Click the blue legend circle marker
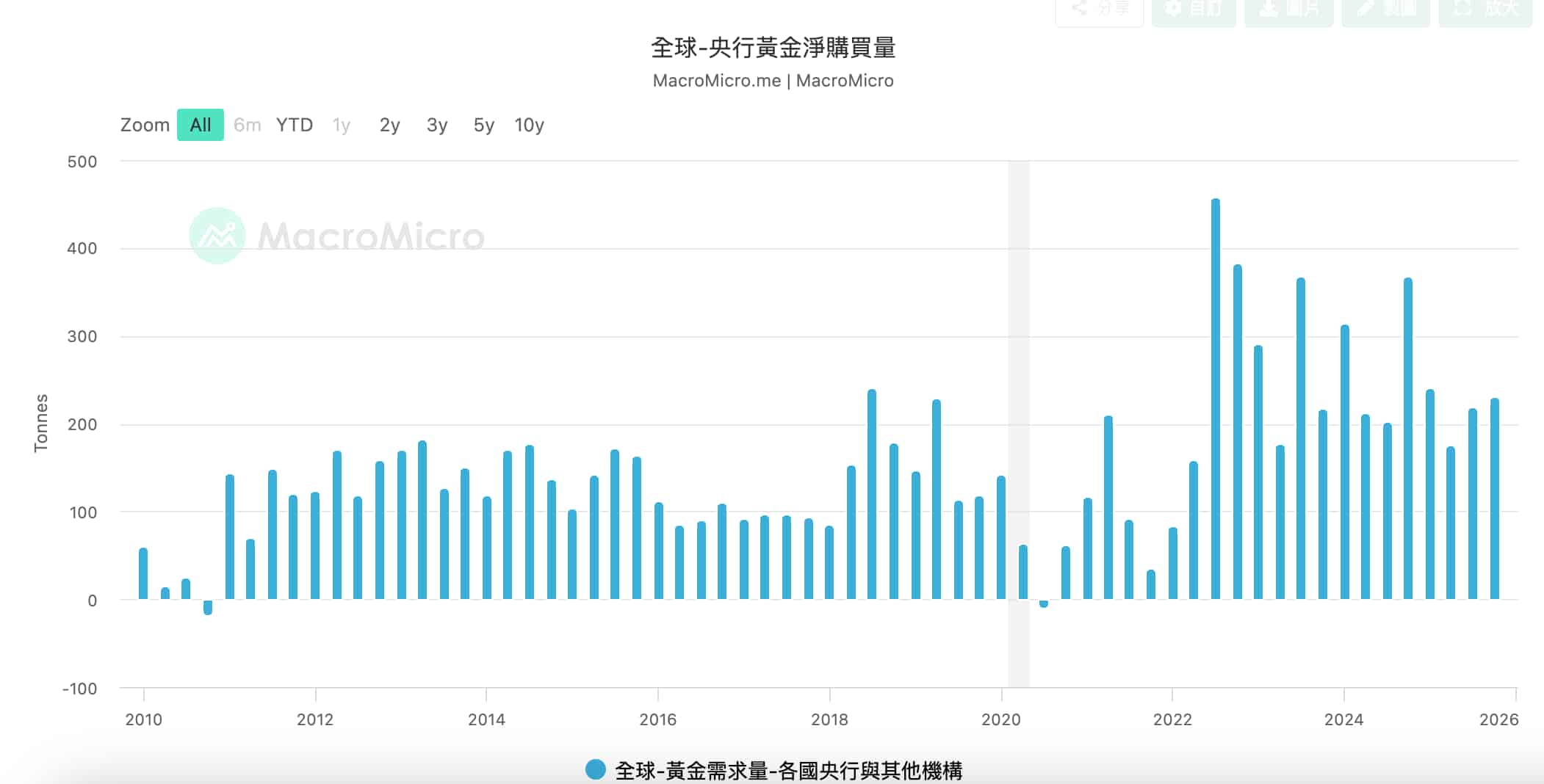1544x784 pixels. point(596,769)
